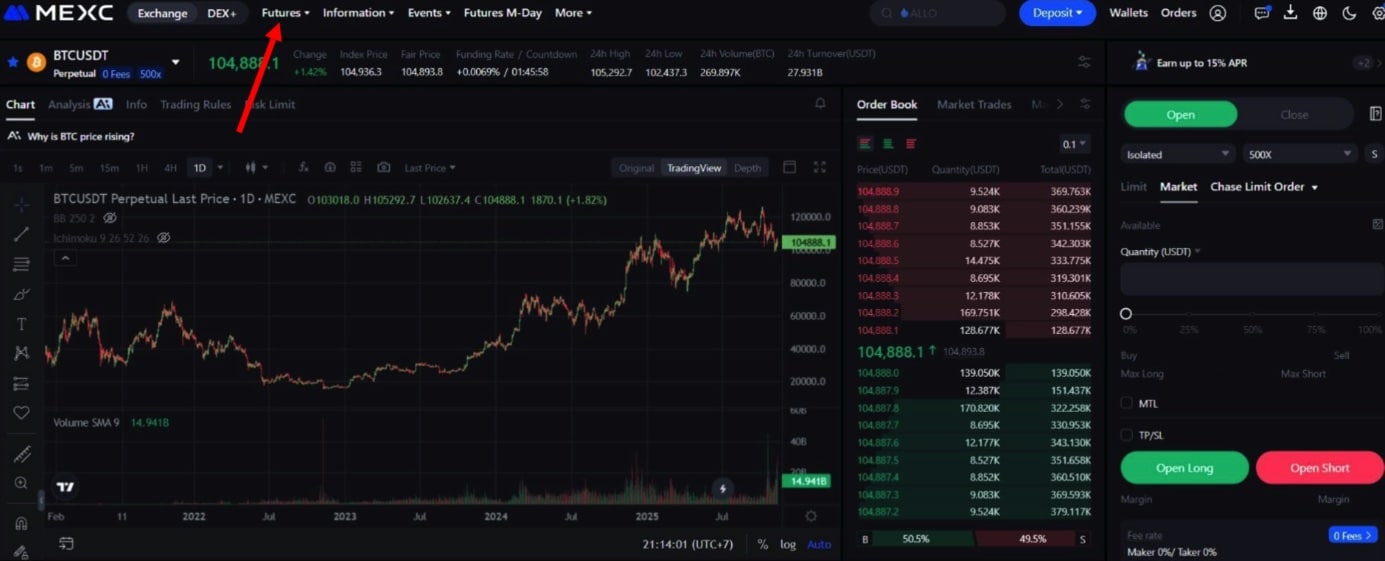Hide the BB 250 2 indicator
Screen dimensions: 1385x561
point(110,218)
